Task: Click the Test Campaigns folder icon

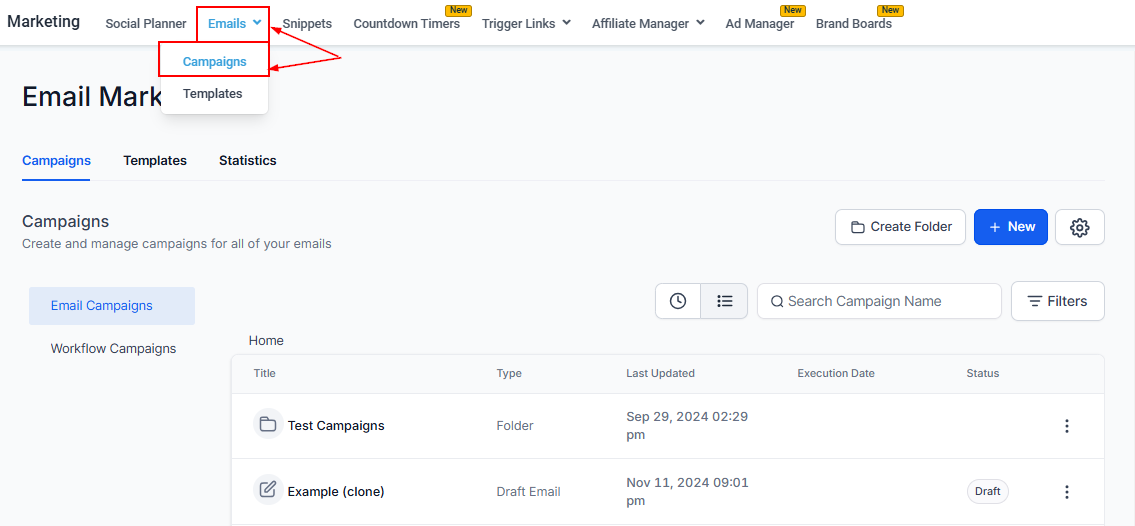Action: pyautogui.click(x=268, y=425)
